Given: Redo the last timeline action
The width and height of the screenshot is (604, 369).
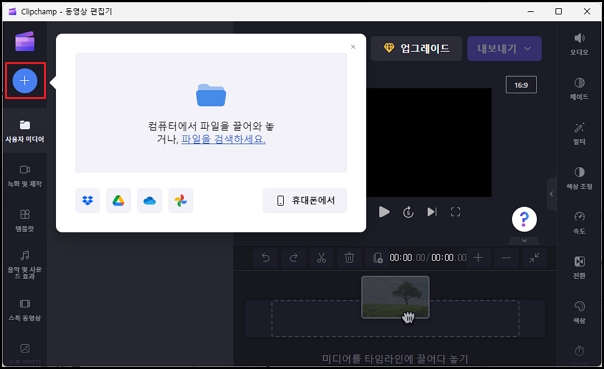Looking at the screenshot, I should point(294,258).
